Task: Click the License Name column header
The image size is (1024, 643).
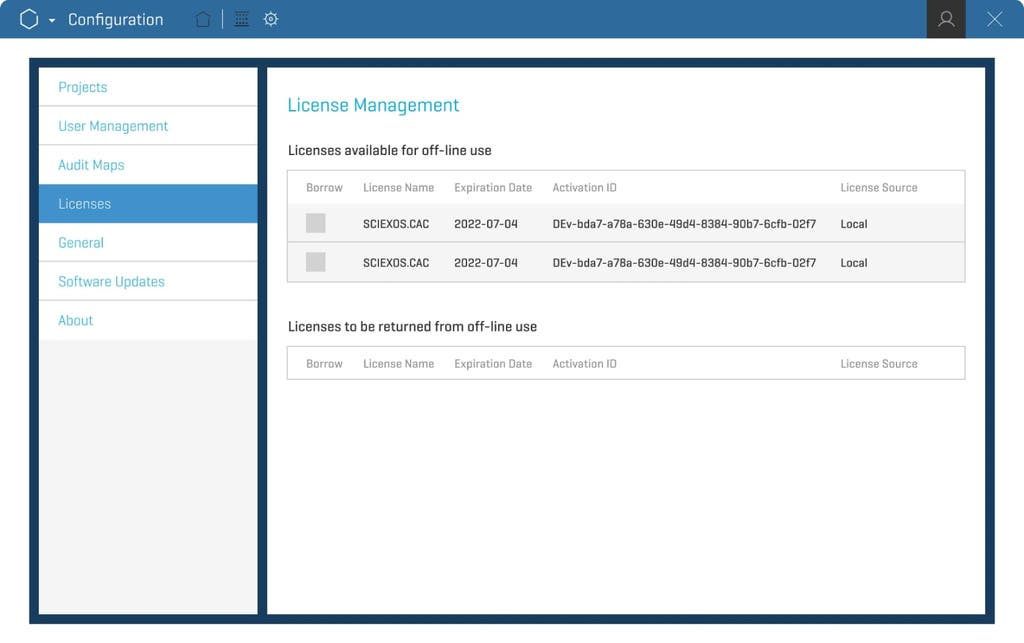Action: pyautogui.click(x=398, y=187)
